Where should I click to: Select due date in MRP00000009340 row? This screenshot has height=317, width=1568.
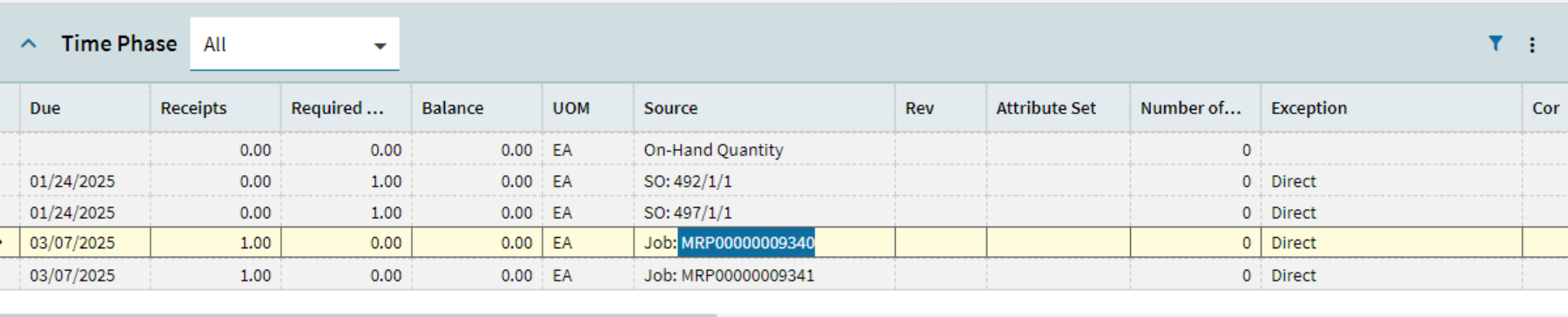click(x=84, y=243)
